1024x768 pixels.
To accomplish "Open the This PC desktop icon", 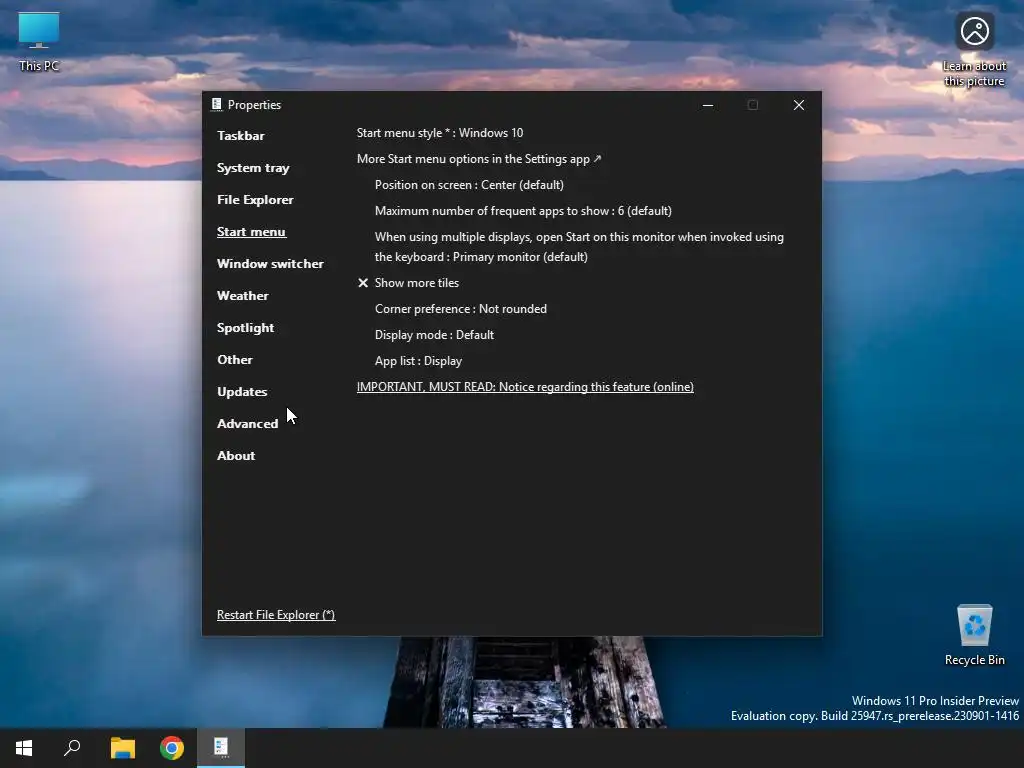I will tap(39, 41).
